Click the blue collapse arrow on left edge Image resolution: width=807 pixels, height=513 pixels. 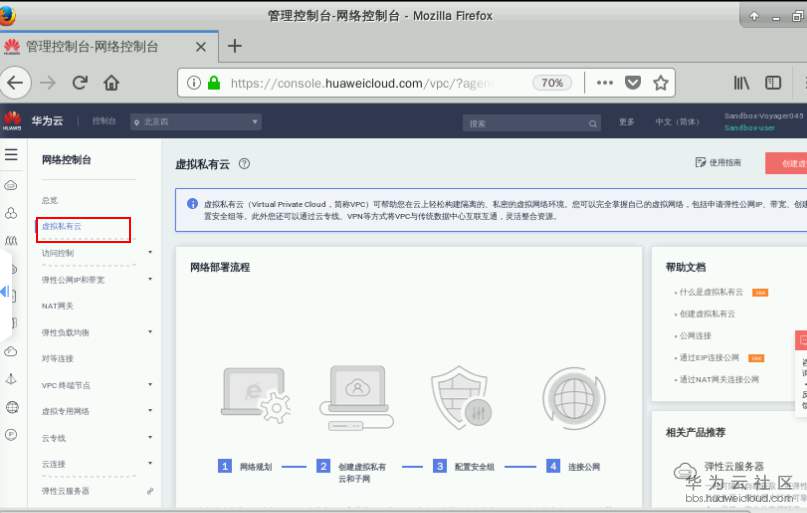coord(5,292)
